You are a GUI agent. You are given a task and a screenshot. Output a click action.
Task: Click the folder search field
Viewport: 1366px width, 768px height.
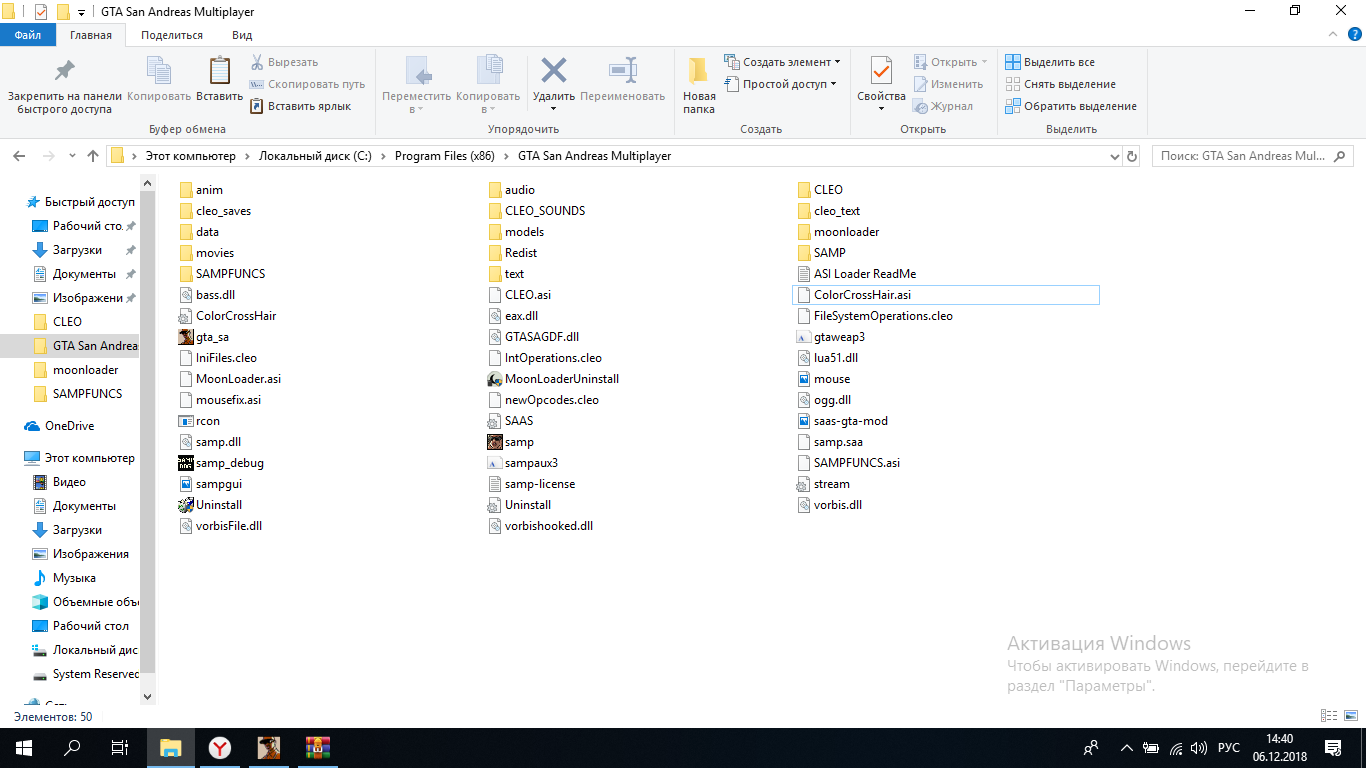pos(1254,156)
